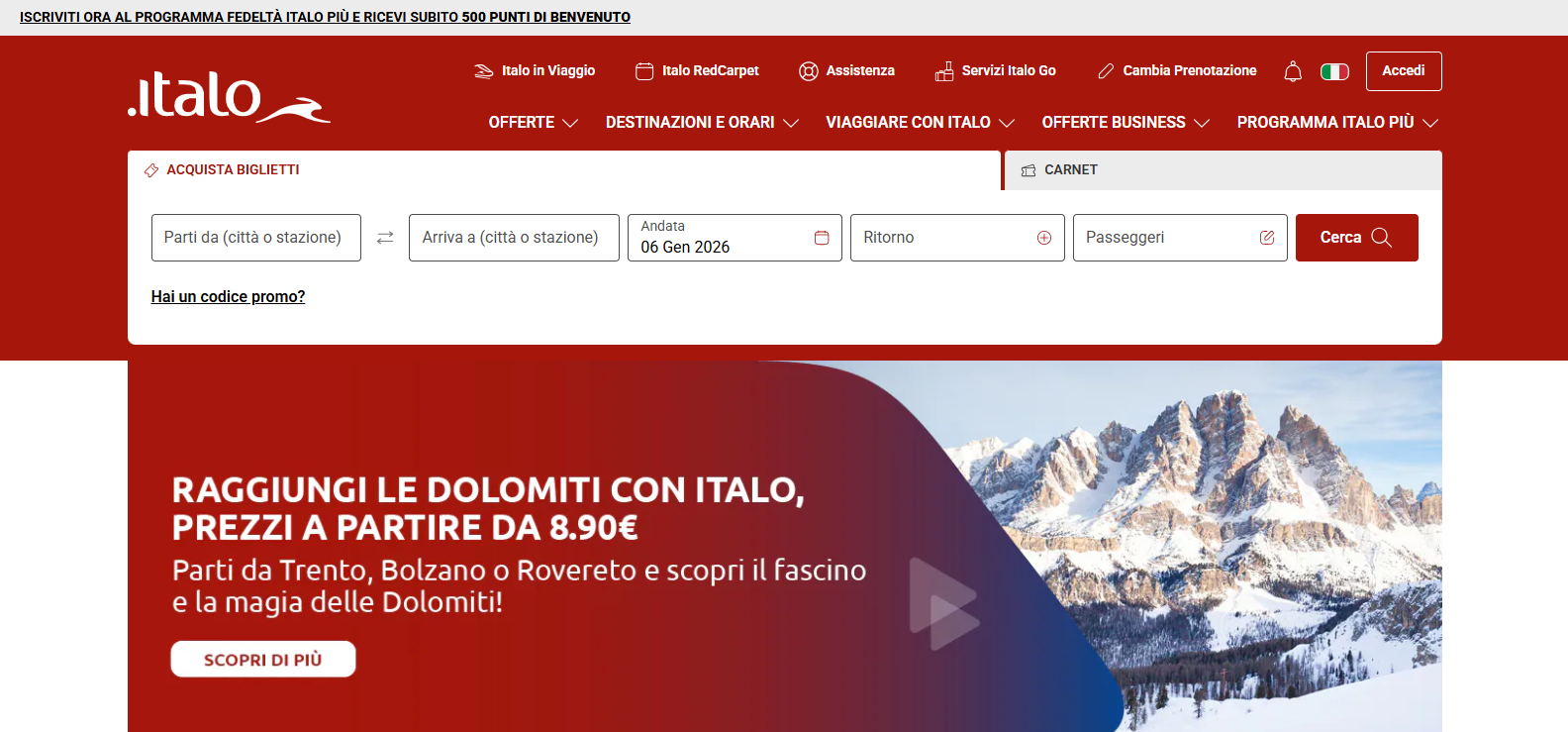
Task: Click the Italo logo
Action: tap(229, 97)
